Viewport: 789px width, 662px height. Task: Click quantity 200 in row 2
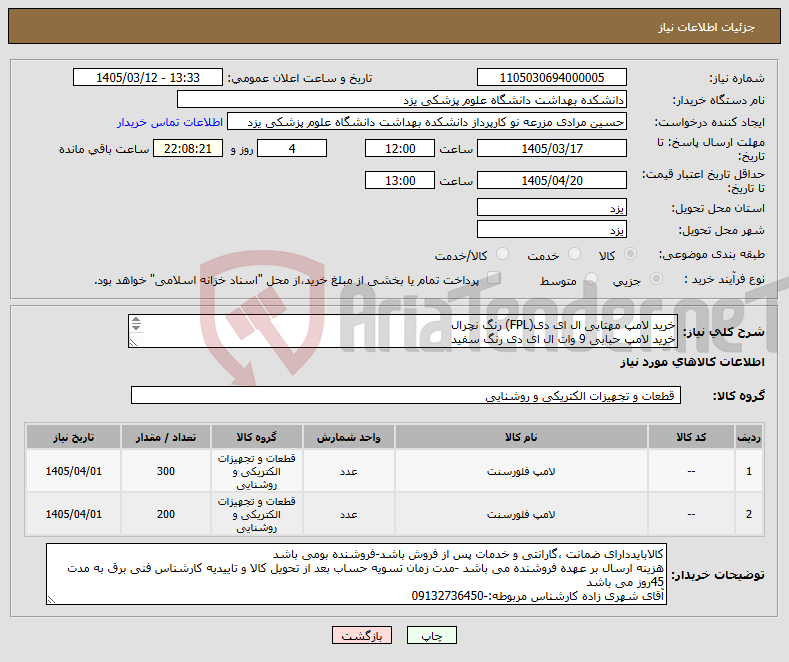(166, 514)
